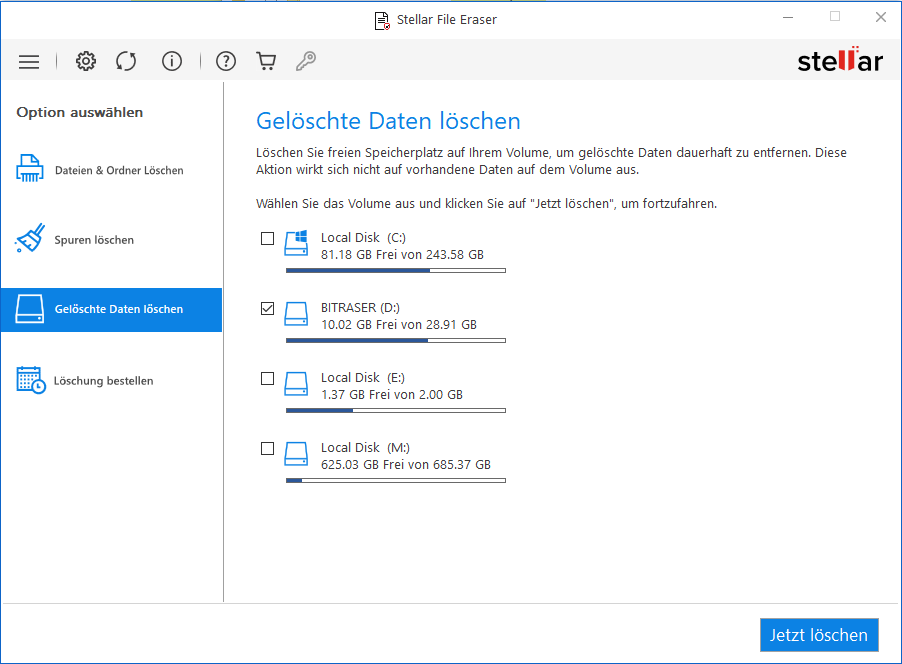Open the hamburger menu icon
The width and height of the screenshot is (902, 664).
[x=29, y=61]
